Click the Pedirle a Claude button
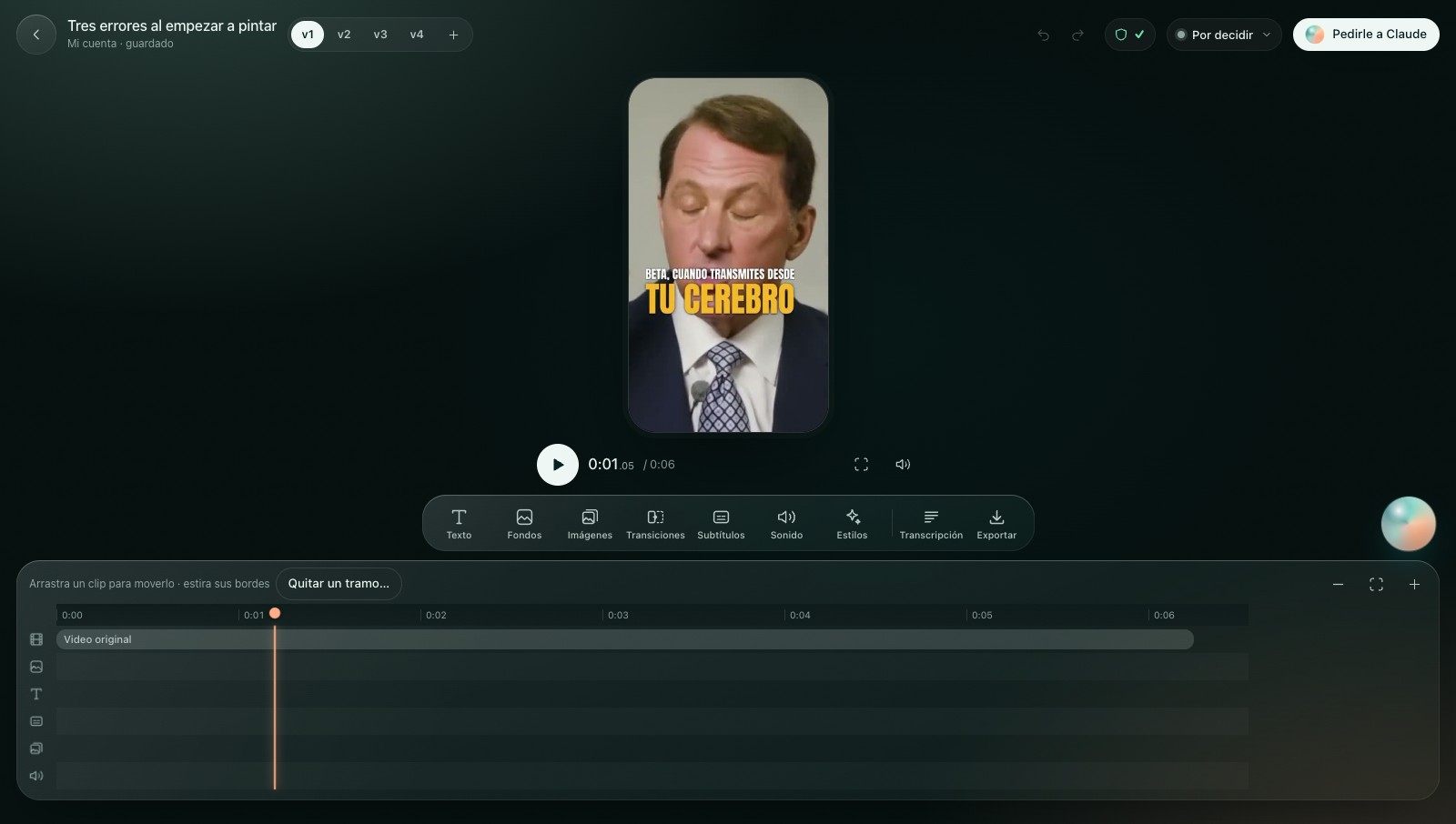 [x=1366, y=35]
